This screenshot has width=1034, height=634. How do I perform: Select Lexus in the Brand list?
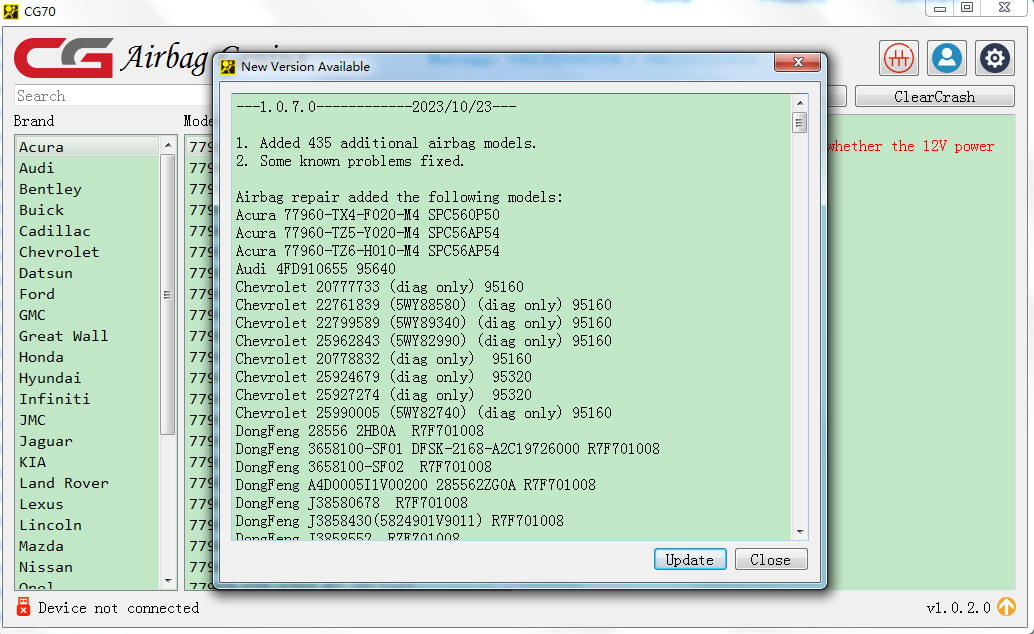[x=87, y=505]
